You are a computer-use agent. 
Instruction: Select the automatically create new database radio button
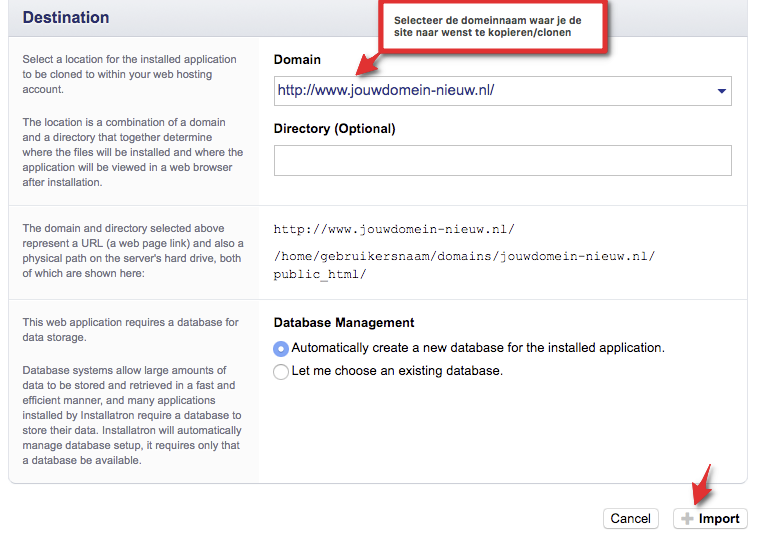tap(281, 348)
